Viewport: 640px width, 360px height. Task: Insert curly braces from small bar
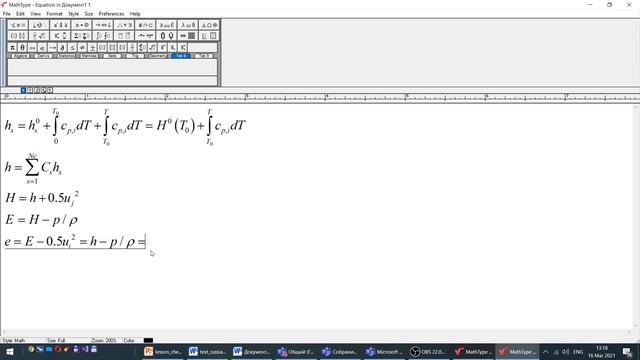pos(122,48)
